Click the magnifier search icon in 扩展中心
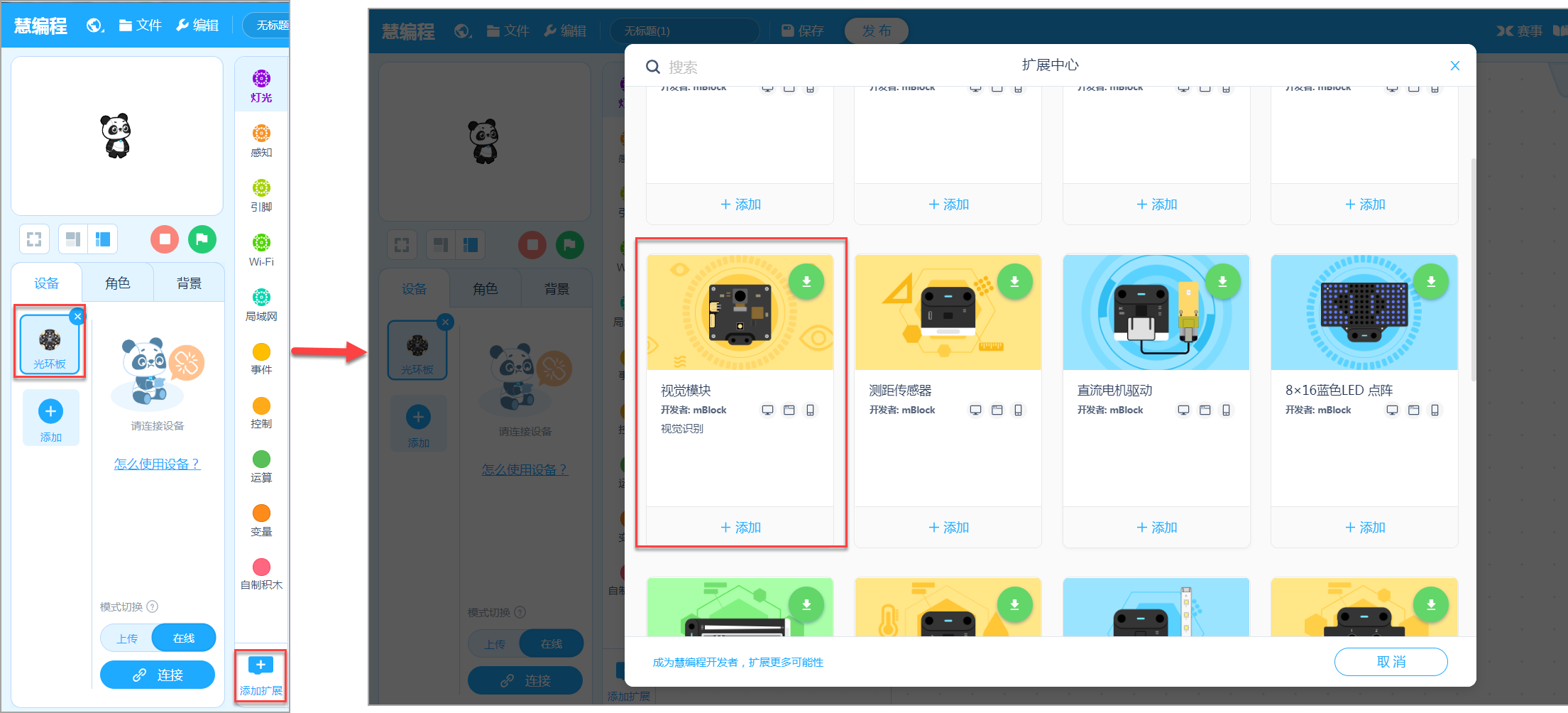This screenshot has height=713, width=1568. click(x=652, y=67)
